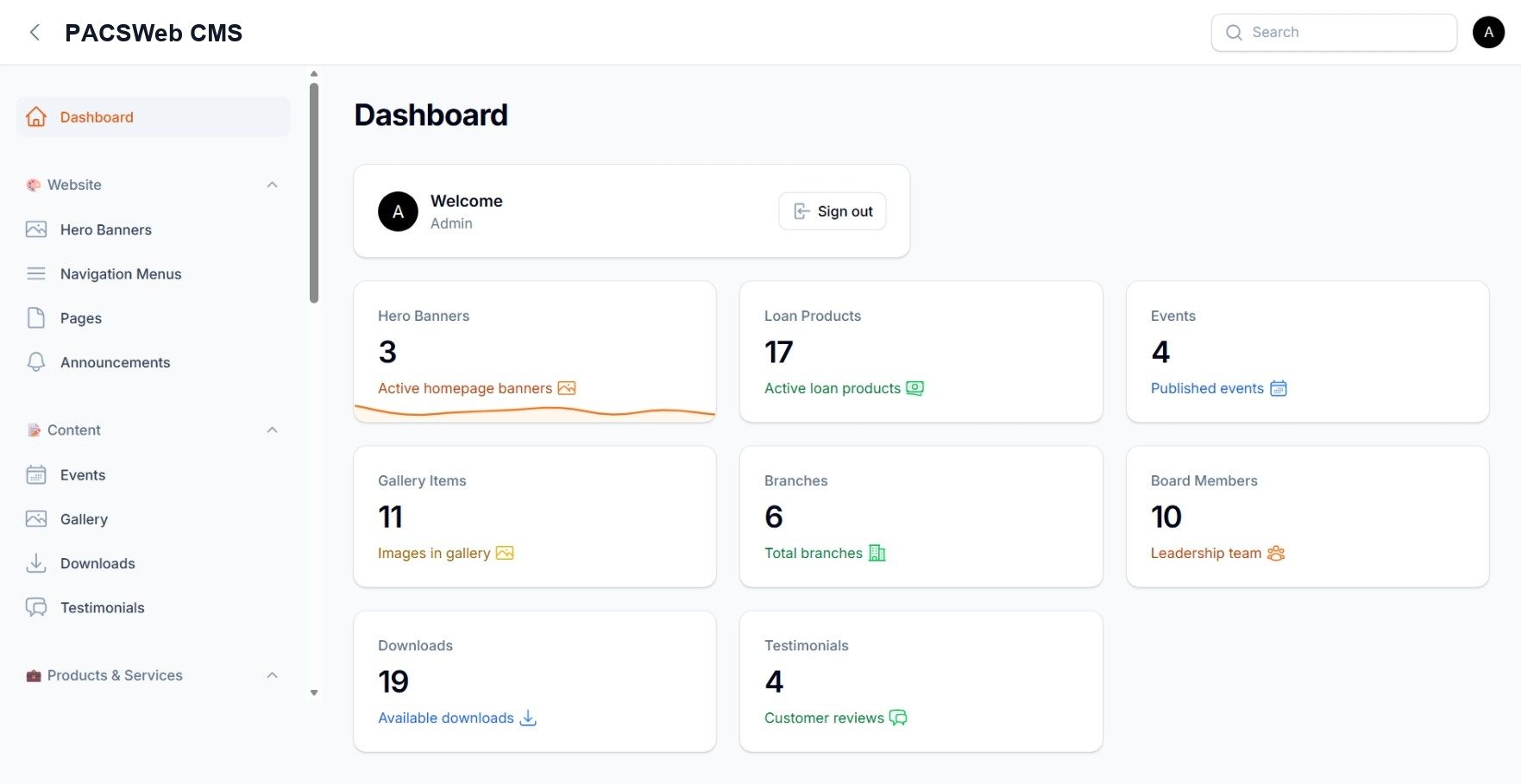Viewport: 1521px width, 784px height.
Task: Click the Events calendar icon in the sidebar
Action: [36, 474]
